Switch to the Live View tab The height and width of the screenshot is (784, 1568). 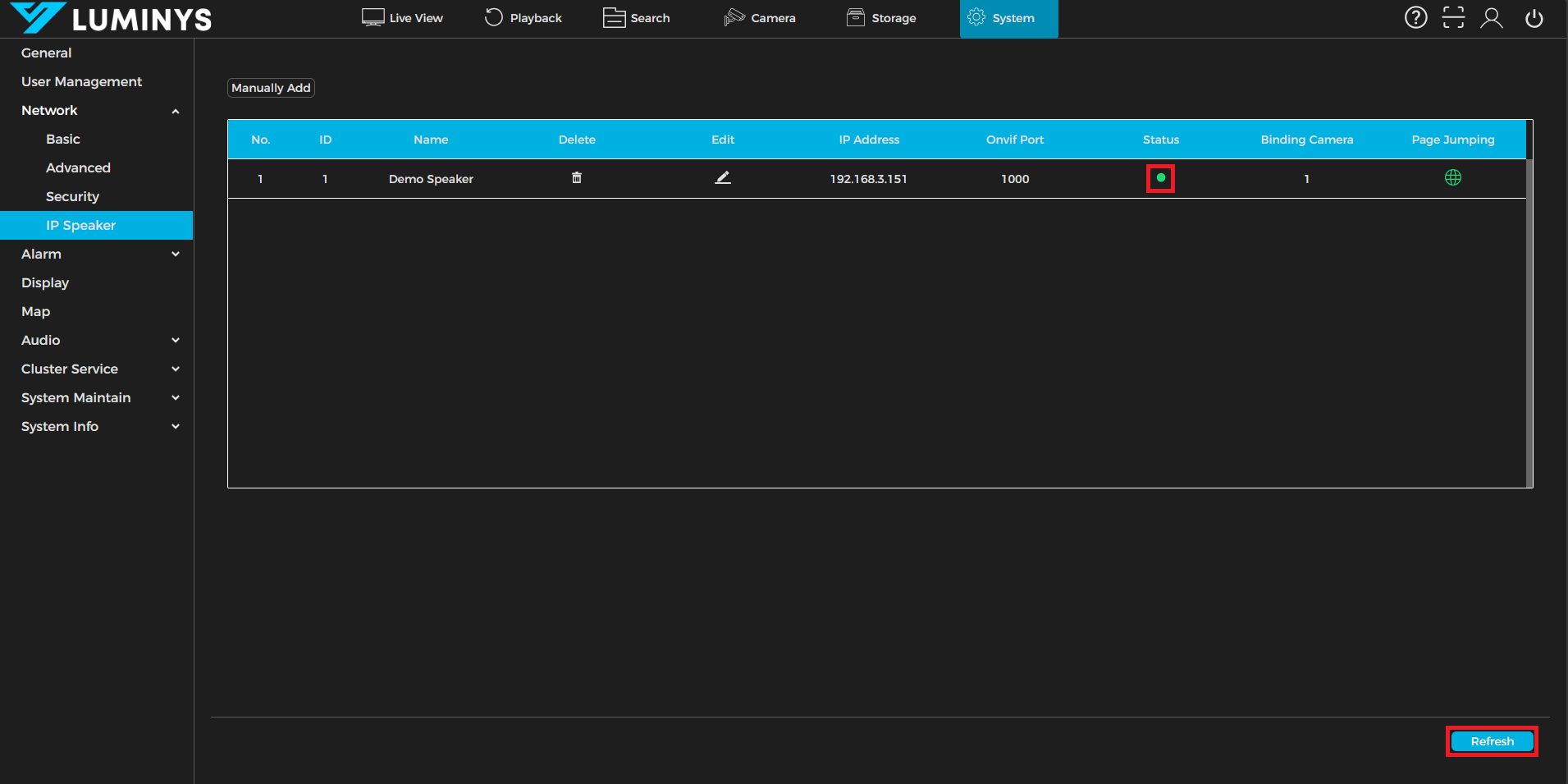click(x=402, y=18)
